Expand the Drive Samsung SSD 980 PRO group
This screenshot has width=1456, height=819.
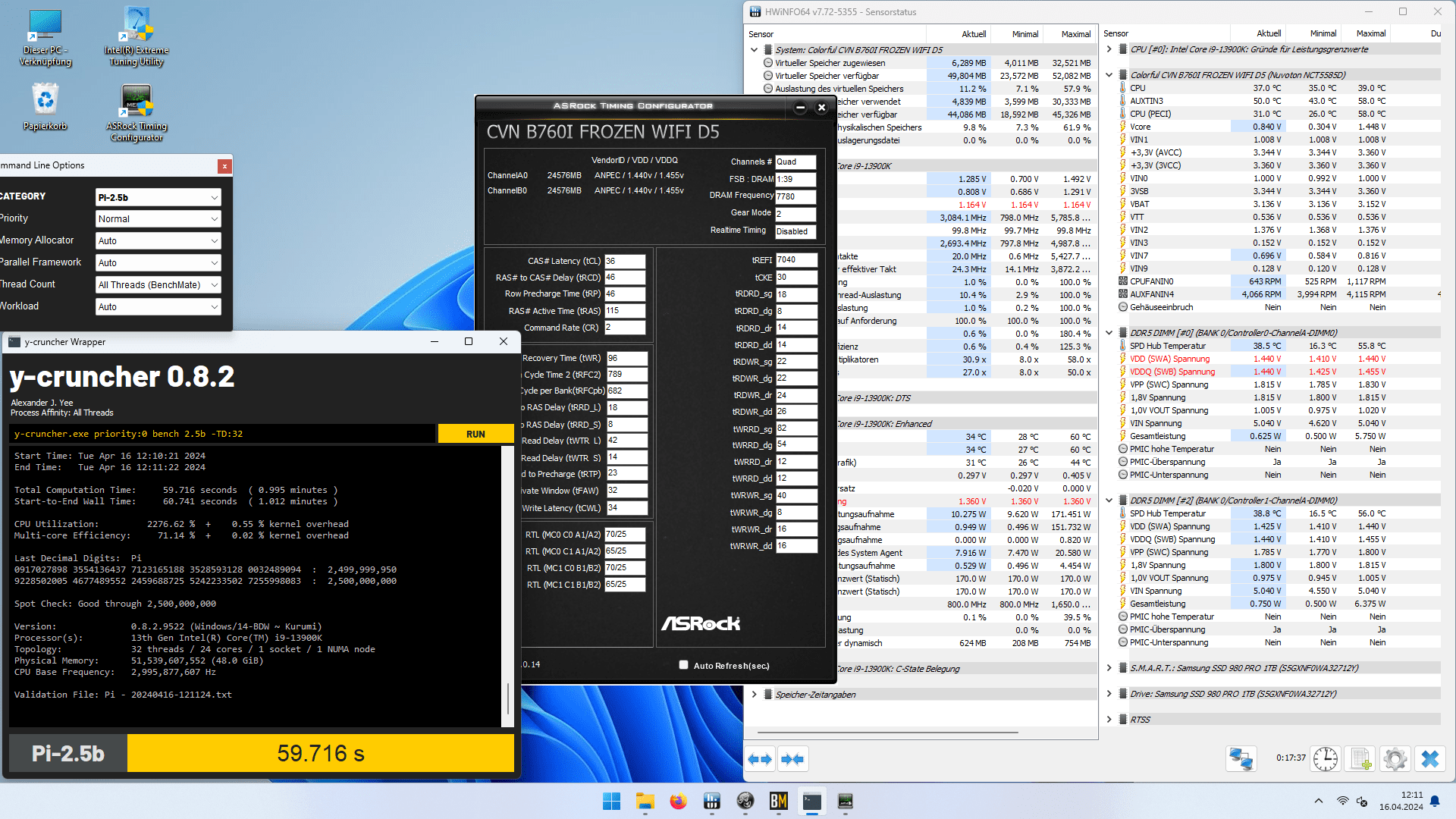coord(1109,694)
